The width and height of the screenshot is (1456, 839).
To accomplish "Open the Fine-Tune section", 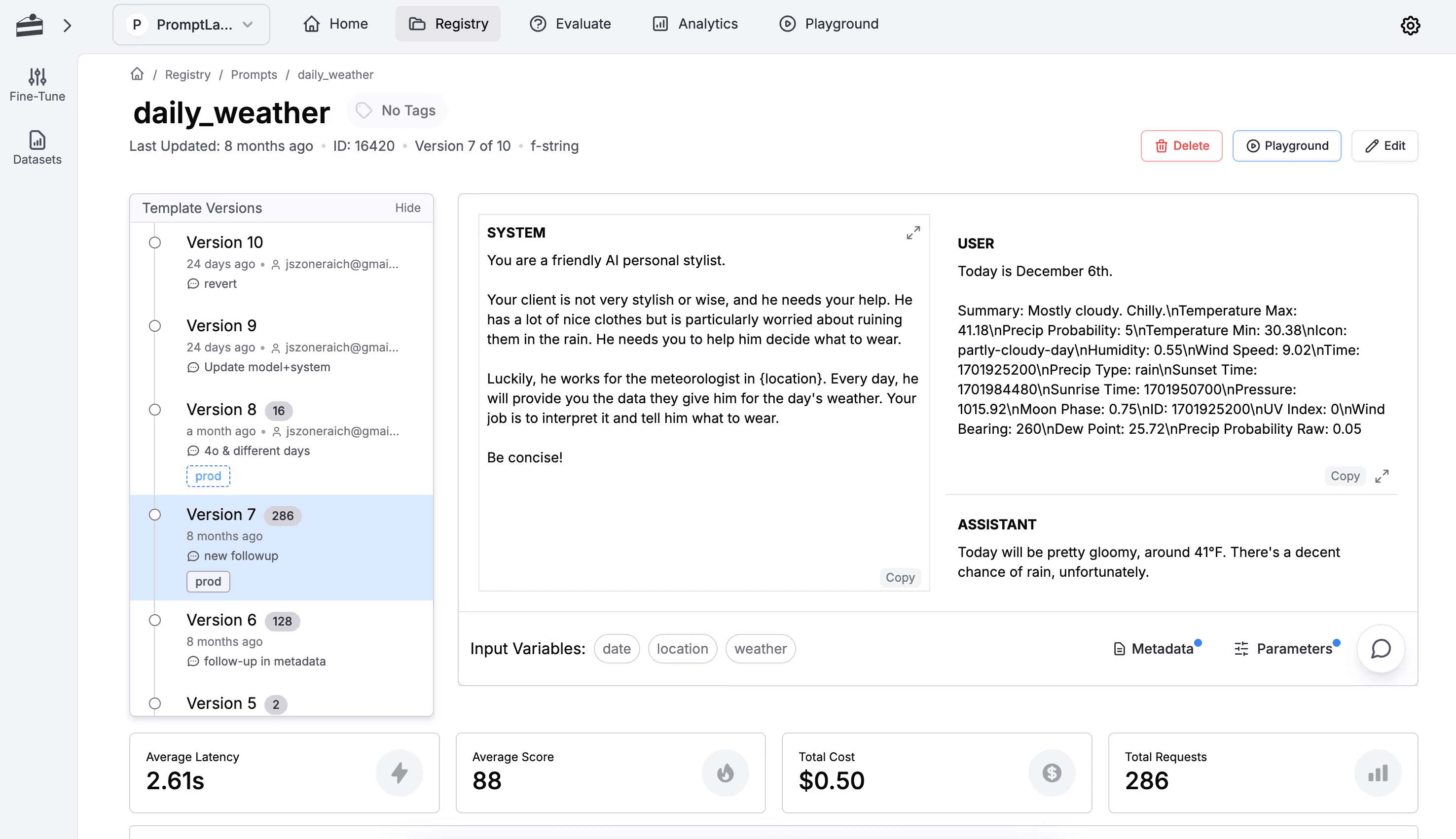I will tap(36, 85).
